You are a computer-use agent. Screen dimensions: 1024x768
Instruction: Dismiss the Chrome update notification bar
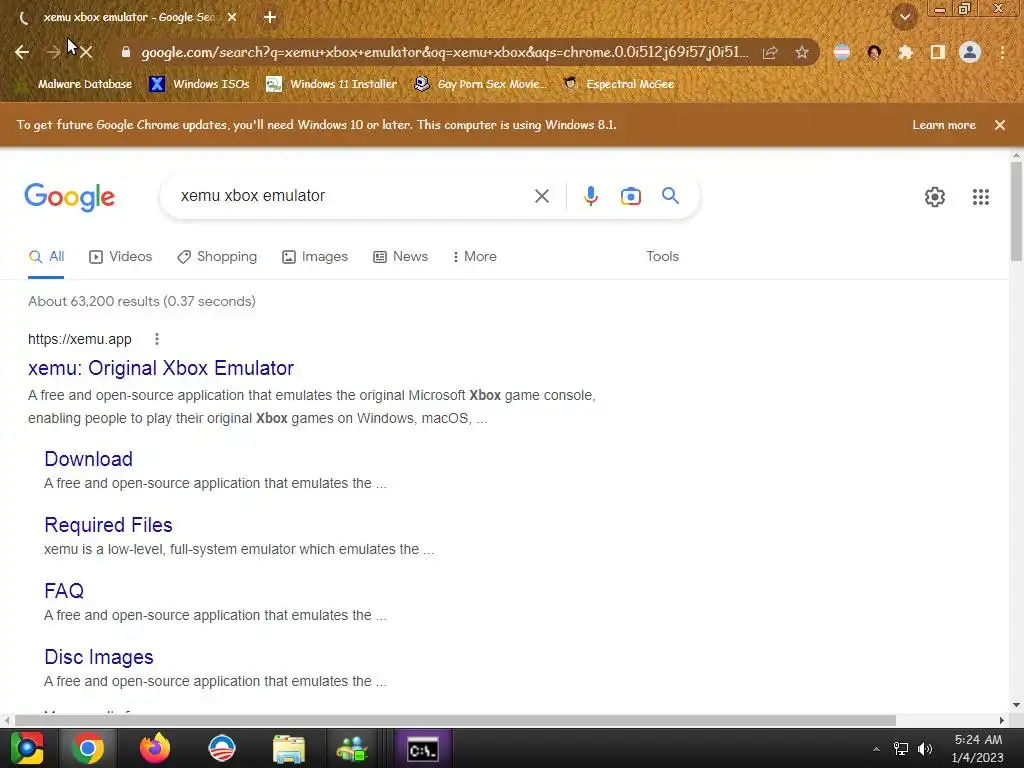point(1000,125)
